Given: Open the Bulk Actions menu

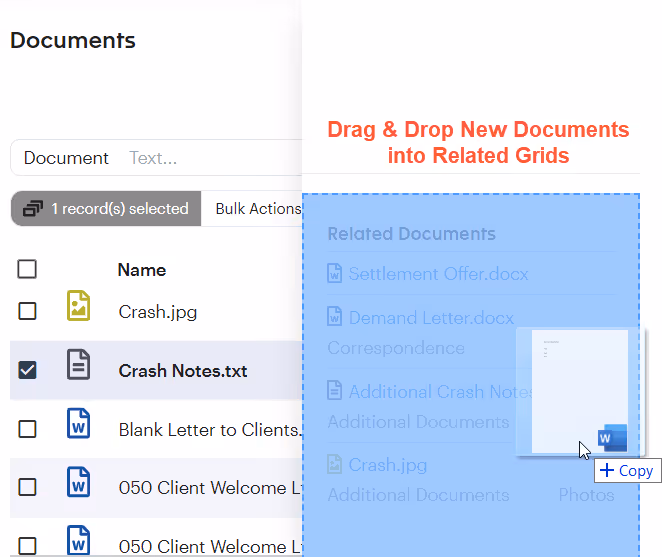Looking at the screenshot, I should pos(258,209).
